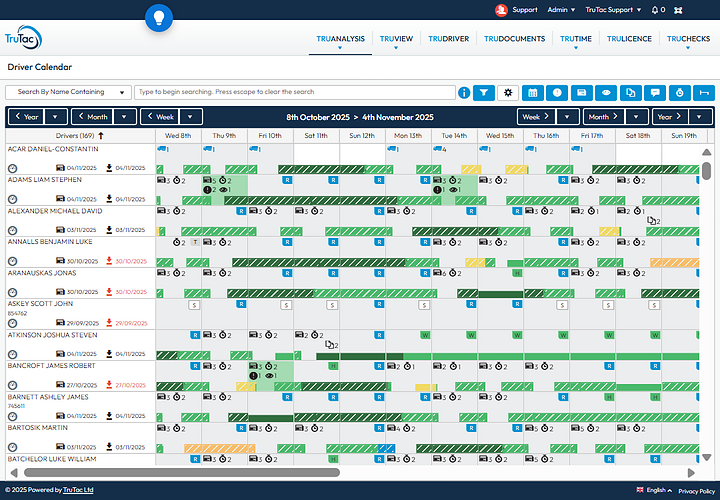Image resolution: width=720 pixels, height=500 pixels.
Task: Open the TRUTIME menu
Action: click(x=576, y=39)
